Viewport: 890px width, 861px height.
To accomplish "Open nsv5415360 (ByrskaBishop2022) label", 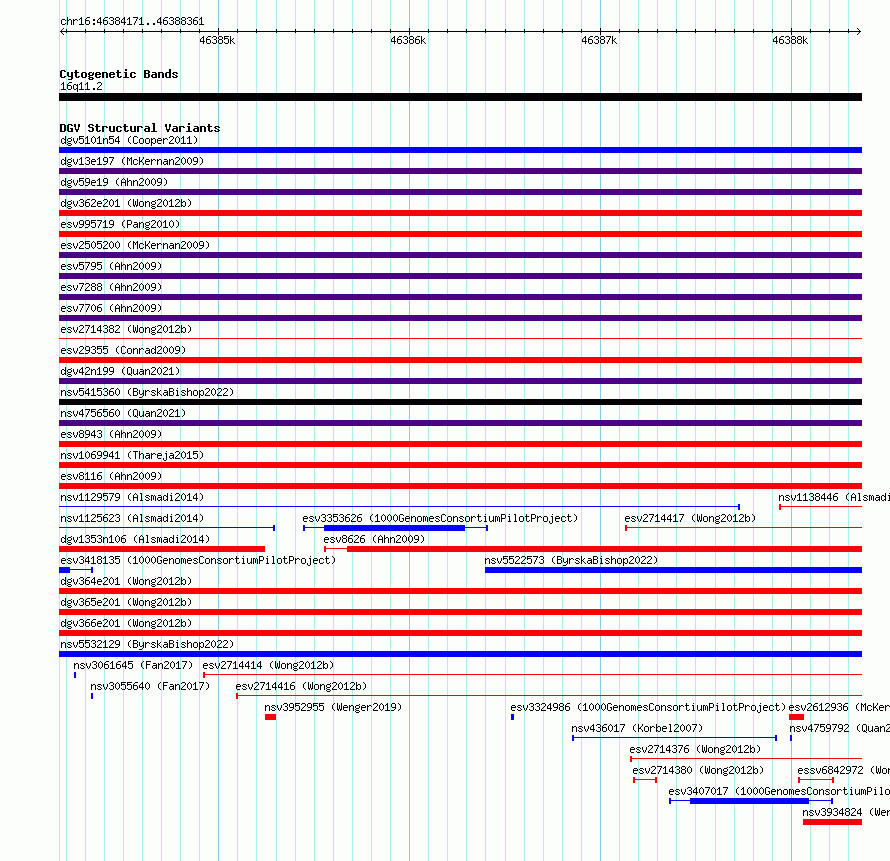I will pyautogui.click(x=147, y=392).
